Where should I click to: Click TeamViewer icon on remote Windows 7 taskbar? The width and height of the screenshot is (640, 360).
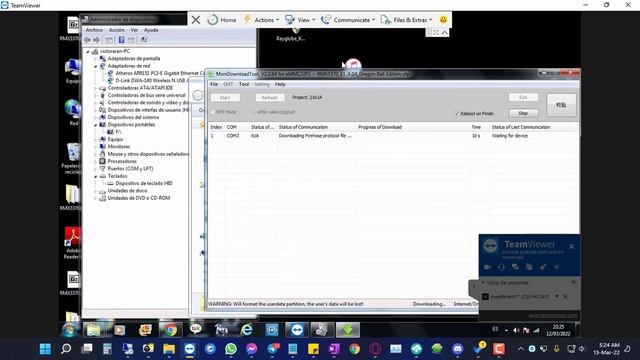pos(297,330)
